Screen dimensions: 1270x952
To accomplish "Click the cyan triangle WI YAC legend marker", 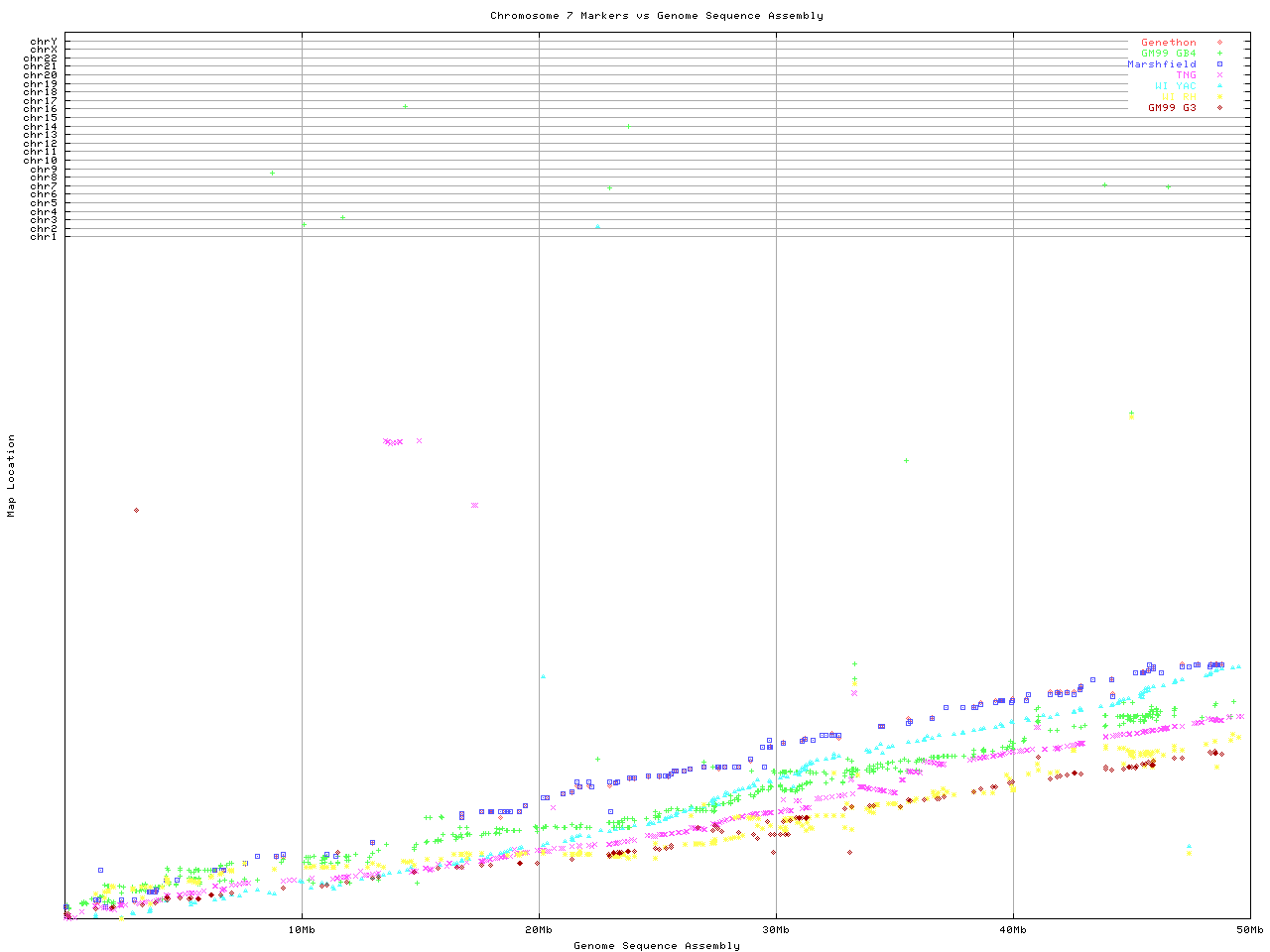I will (1219, 86).
